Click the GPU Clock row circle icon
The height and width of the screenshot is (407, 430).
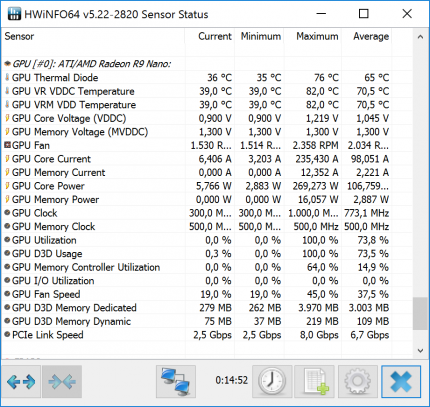point(7,213)
